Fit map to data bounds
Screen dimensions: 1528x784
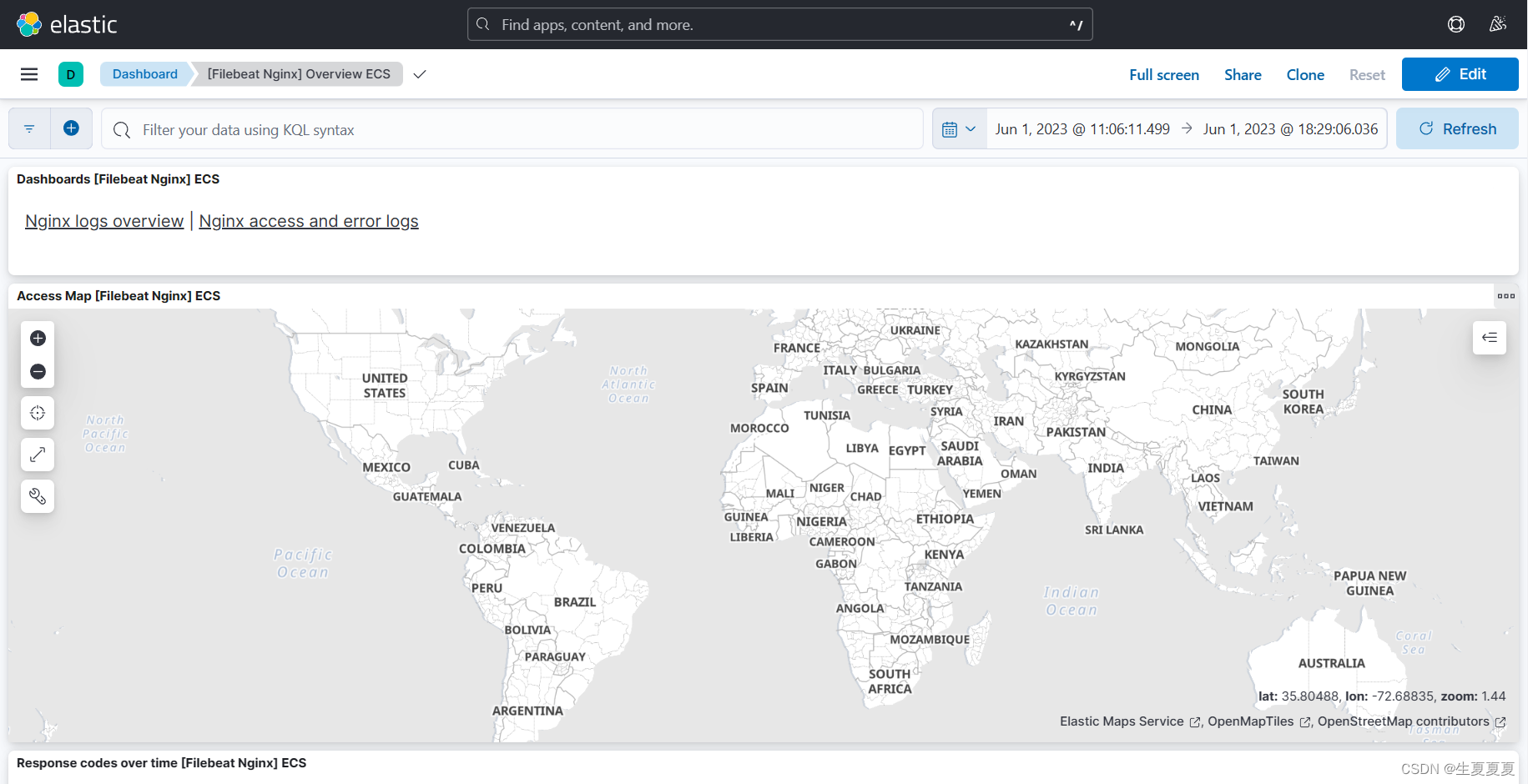(x=38, y=413)
